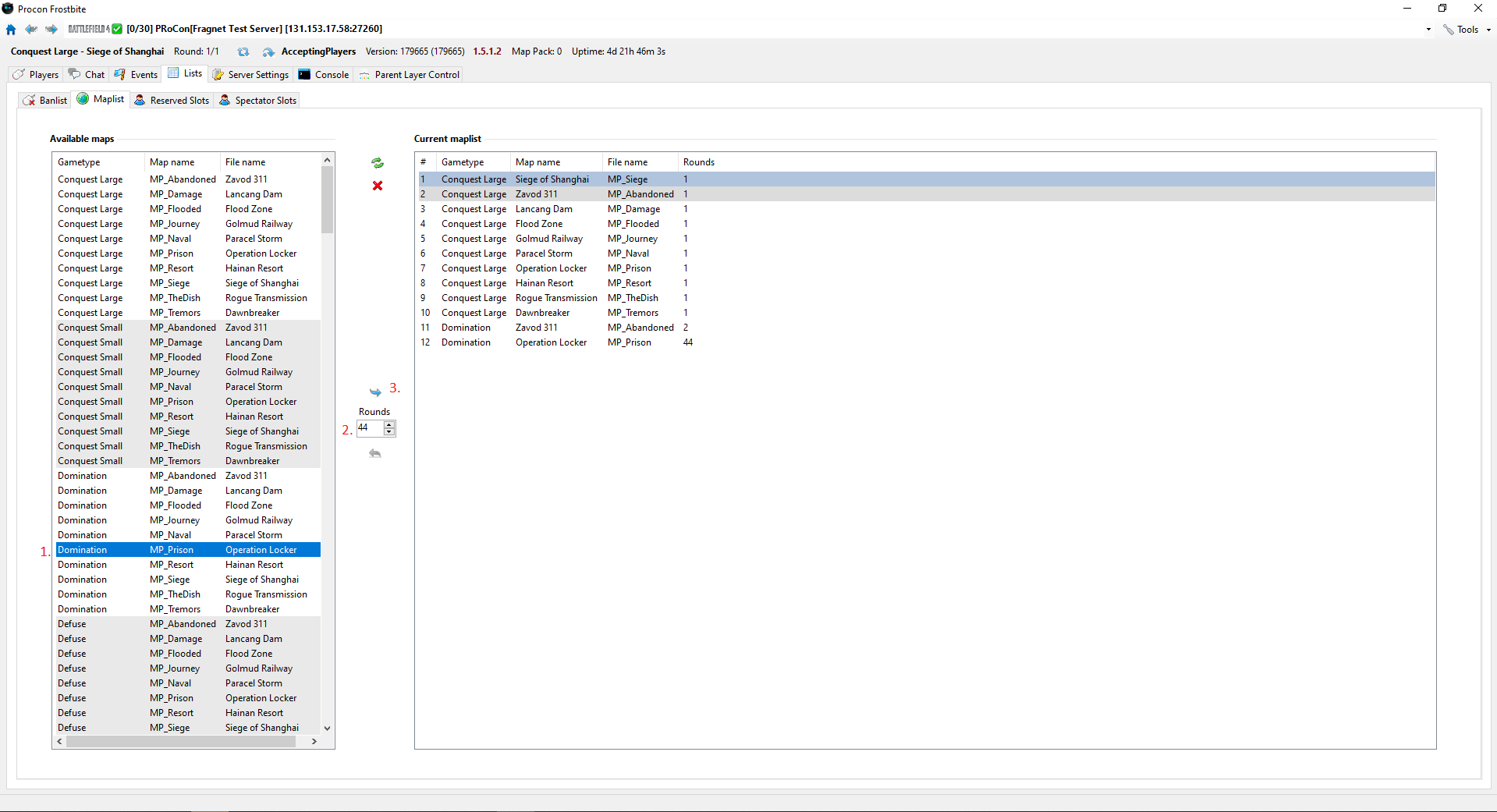Open the Tools dropdown menu
This screenshot has width=1497, height=812.
(x=1467, y=30)
